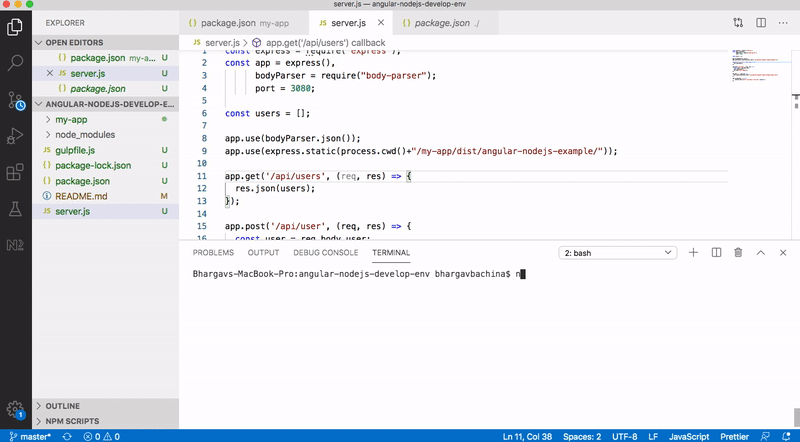Image resolution: width=800 pixels, height=442 pixels.
Task: Open editor More Actions ellipsis
Action: [783, 22]
